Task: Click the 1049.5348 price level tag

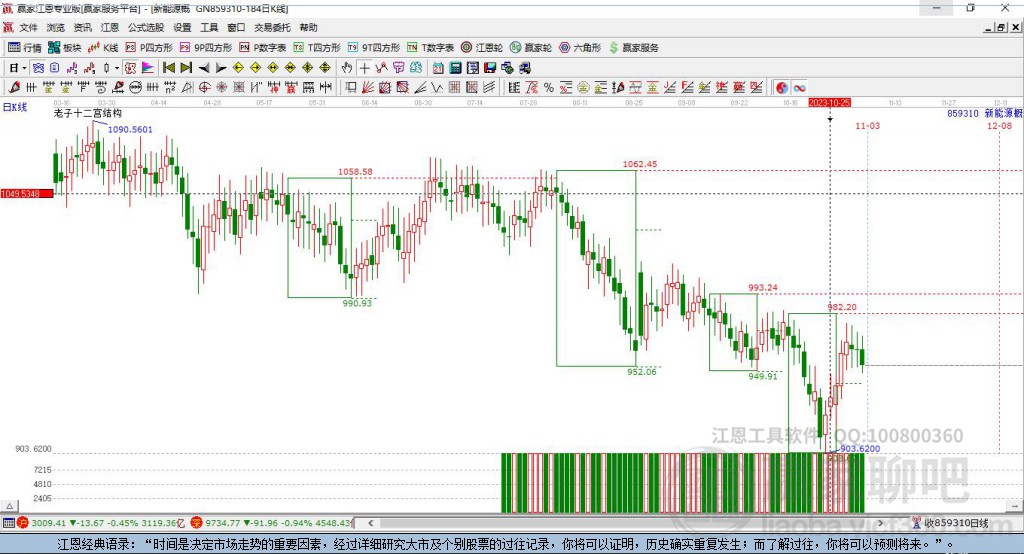Action: (x=27, y=194)
